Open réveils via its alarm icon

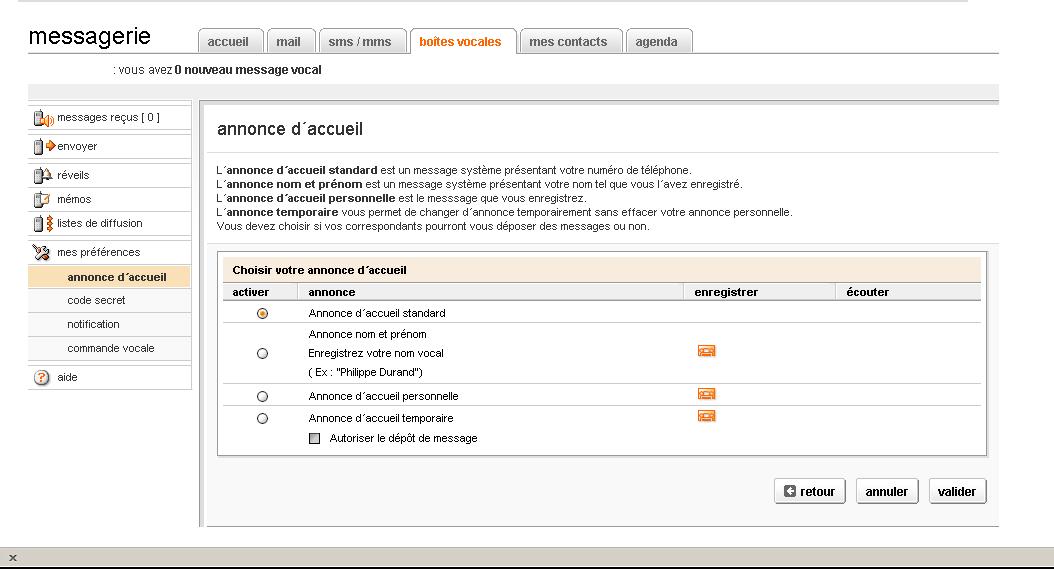pos(42,176)
